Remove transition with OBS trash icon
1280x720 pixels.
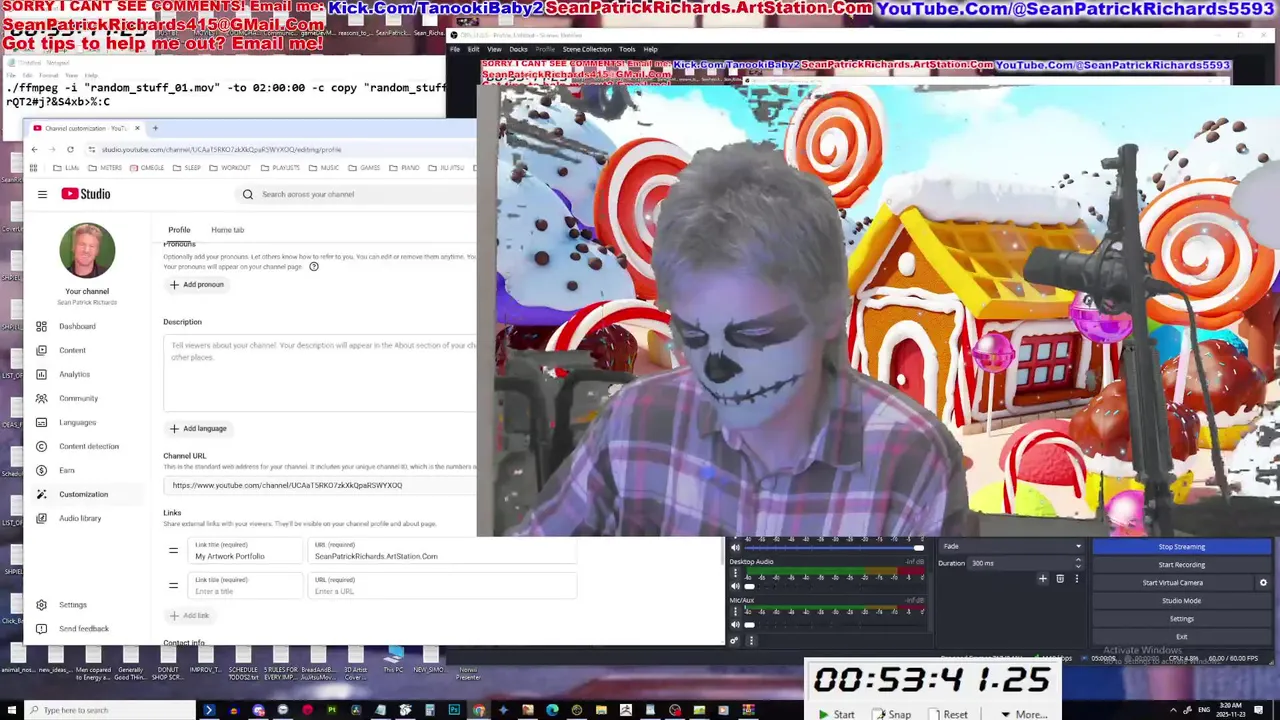[x=1060, y=578]
